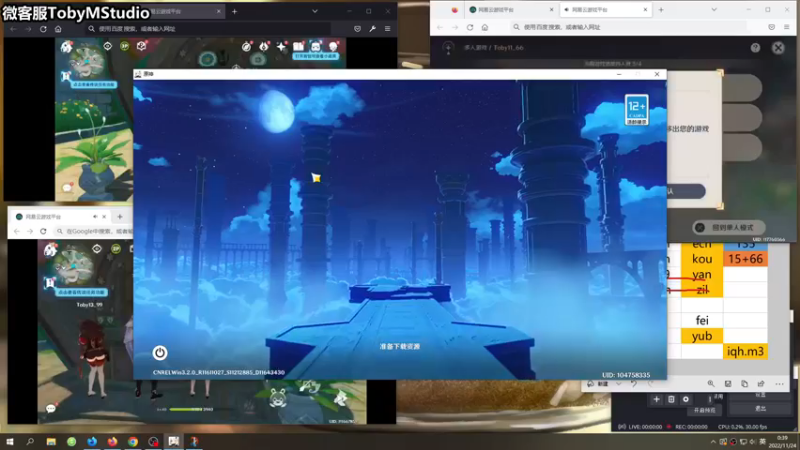The height and width of the screenshot is (450, 800).
Task: Expand the tab list dropdown in dark Firefox
Action: (315, 11)
